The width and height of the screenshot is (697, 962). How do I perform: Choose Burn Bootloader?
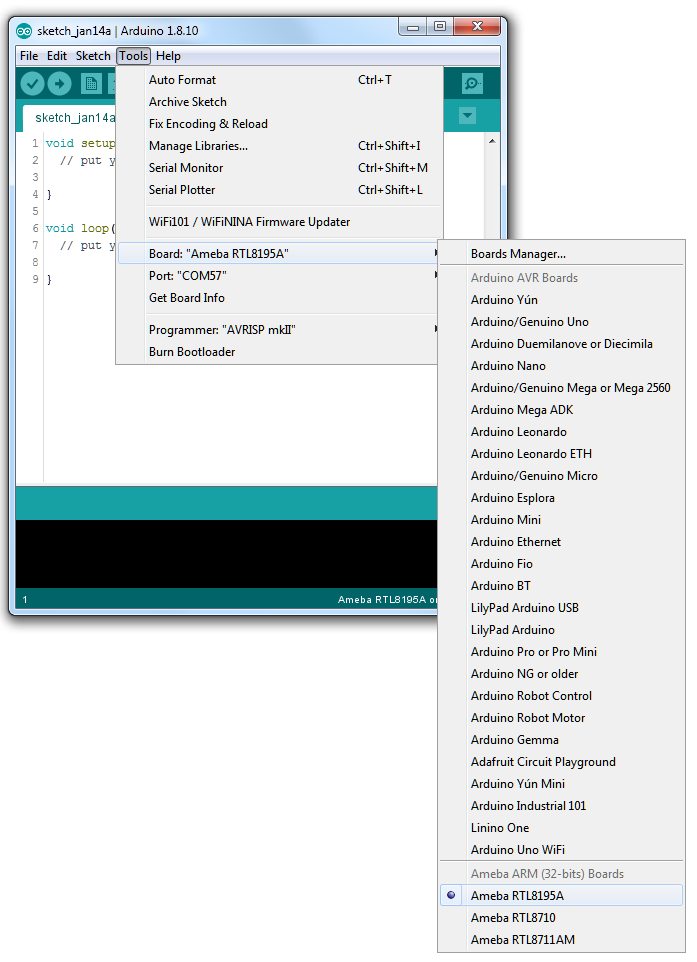click(279, 352)
